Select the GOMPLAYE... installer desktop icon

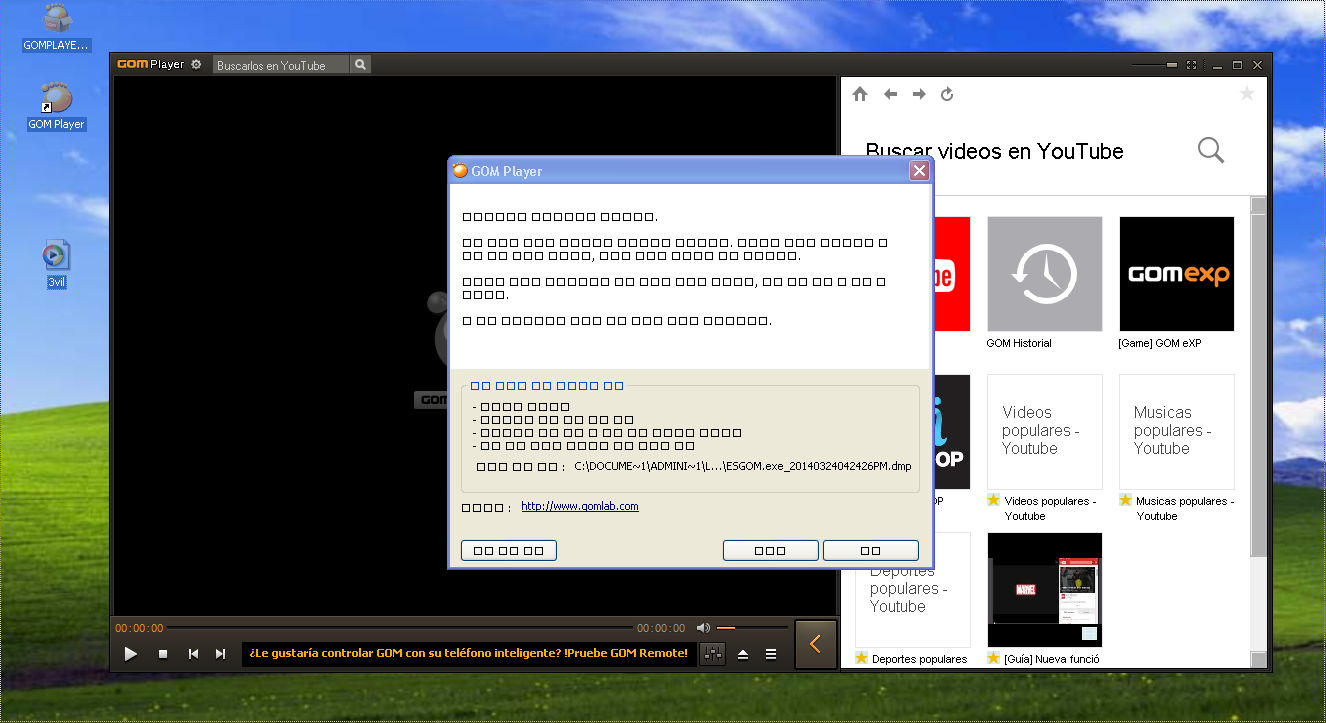coord(57,28)
